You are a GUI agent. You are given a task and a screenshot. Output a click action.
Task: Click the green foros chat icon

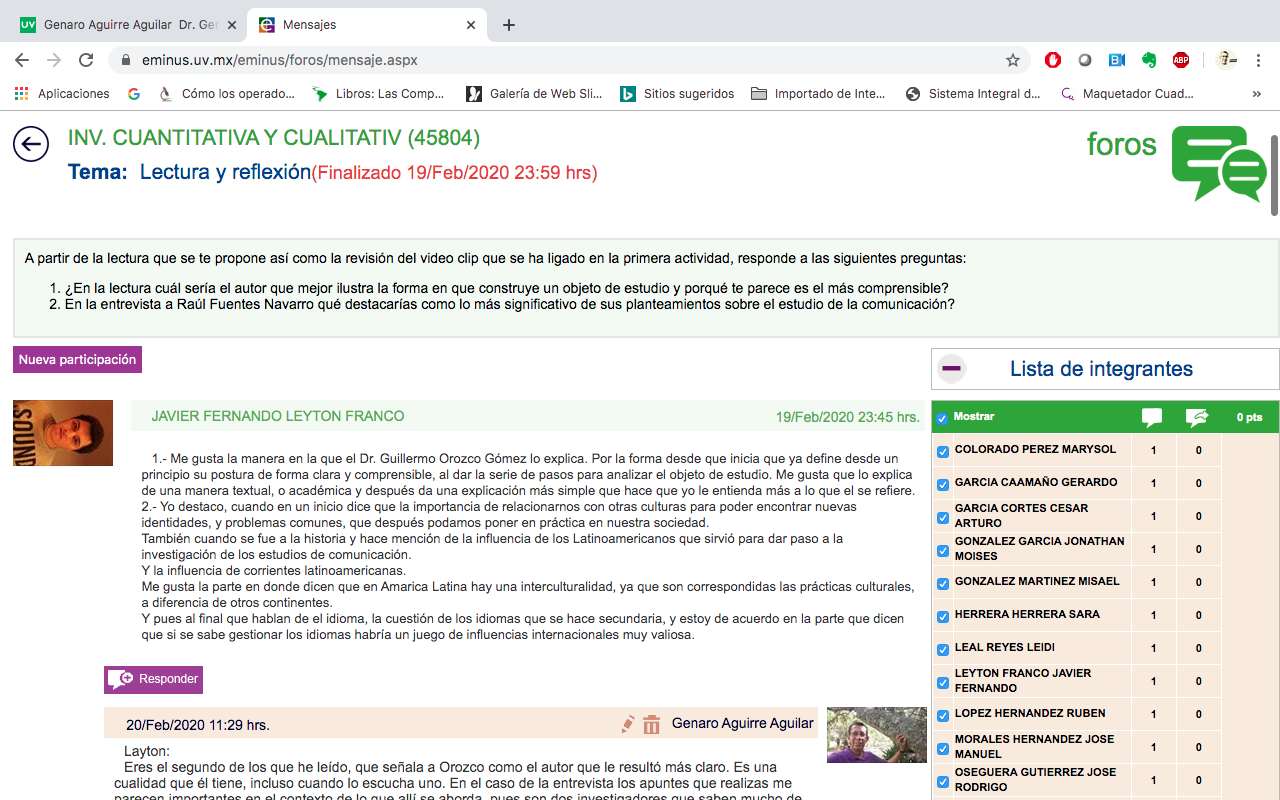pos(1218,163)
